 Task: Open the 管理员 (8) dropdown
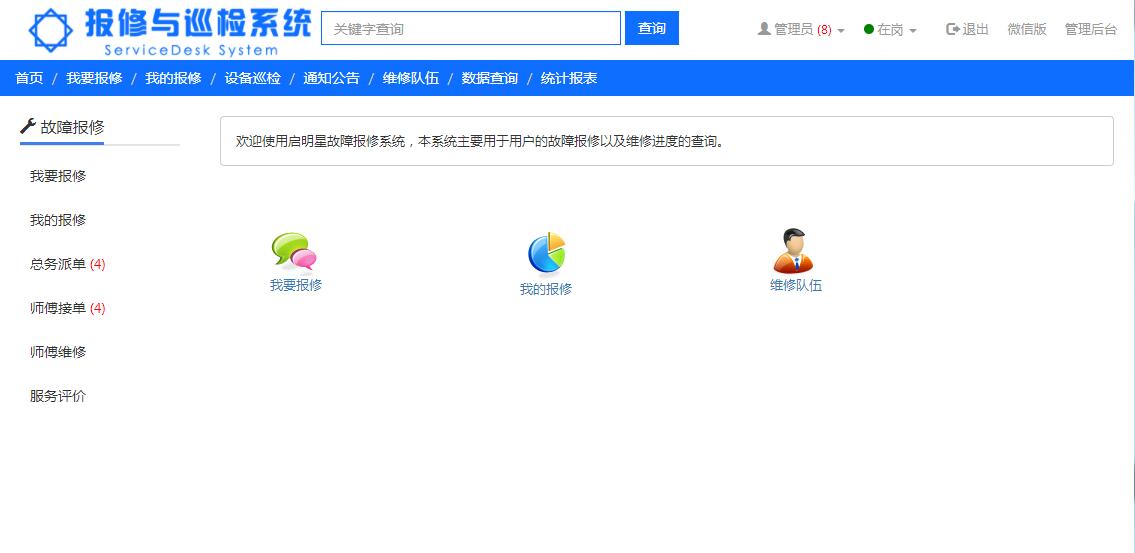[x=801, y=30]
